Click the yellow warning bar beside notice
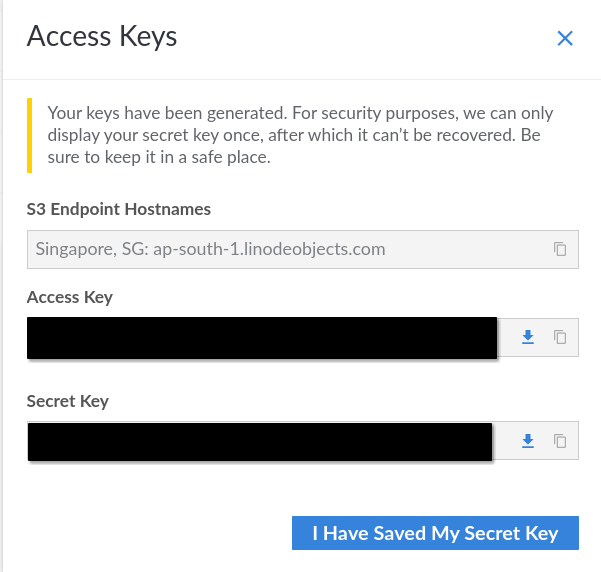Viewport: 601px width, 572px height. pyautogui.click(x=30, y=135)
